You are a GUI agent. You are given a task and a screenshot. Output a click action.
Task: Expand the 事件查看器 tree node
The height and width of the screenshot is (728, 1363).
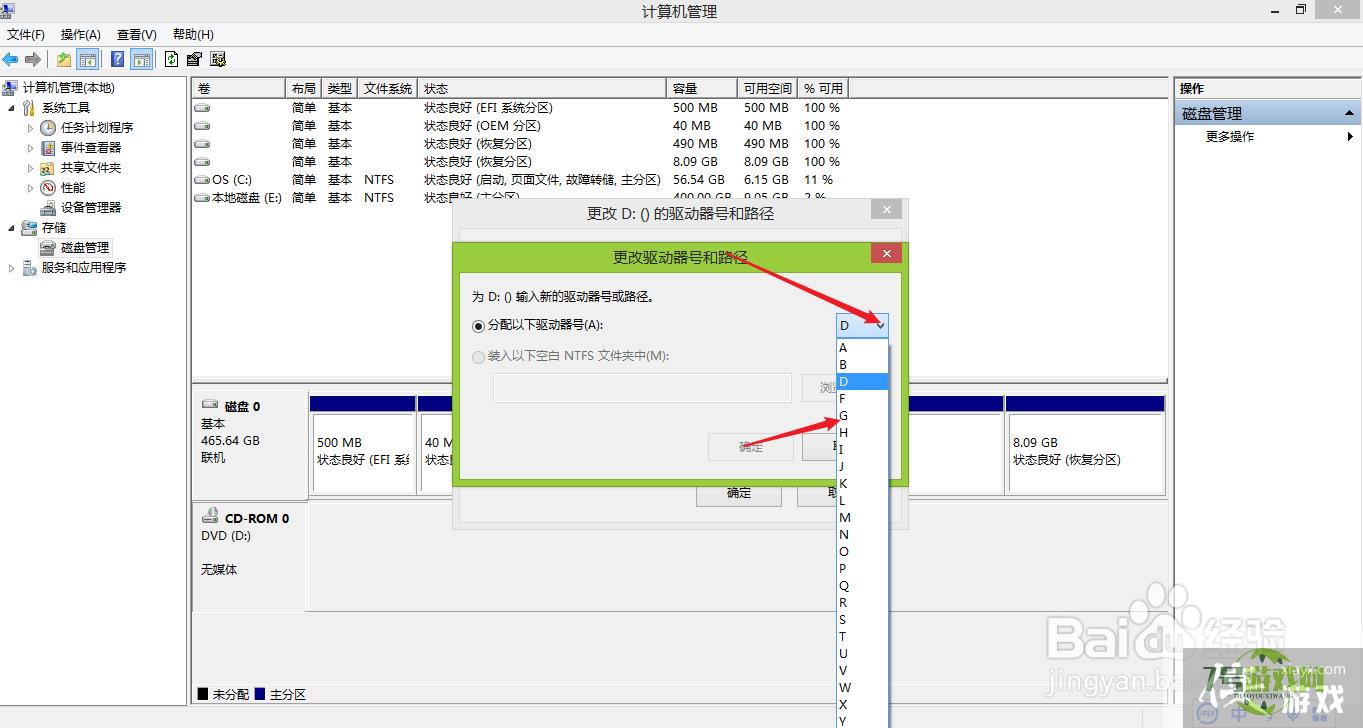30,148
